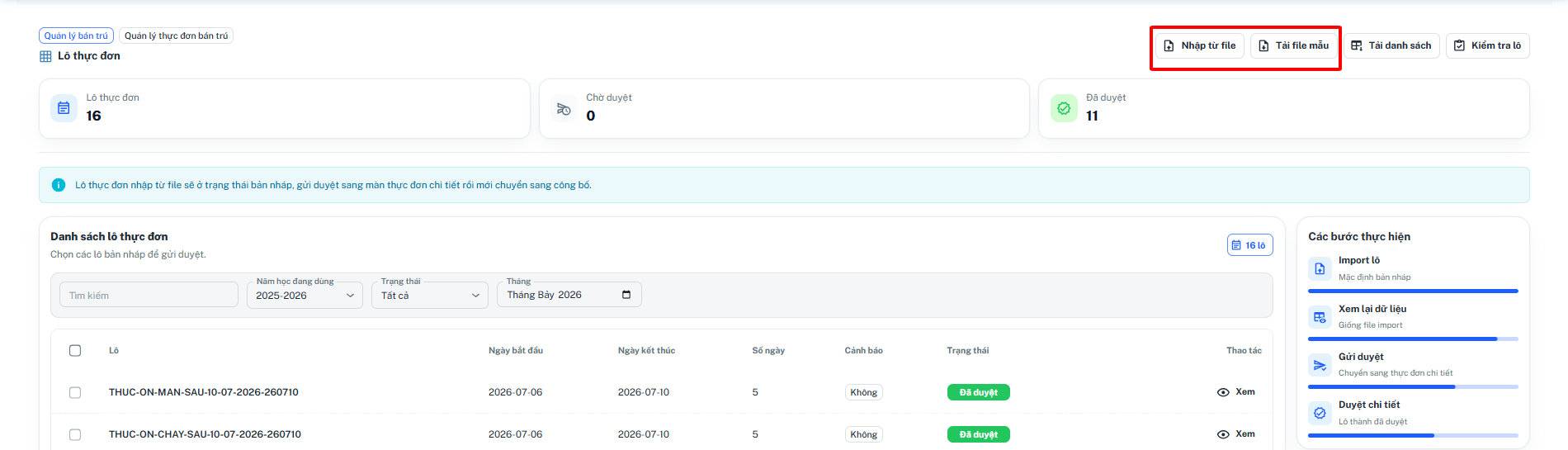This screenshot has height=450, width=1568.
Task: Open the Năm học đang dùng dropdown
Action: point(305,295)
